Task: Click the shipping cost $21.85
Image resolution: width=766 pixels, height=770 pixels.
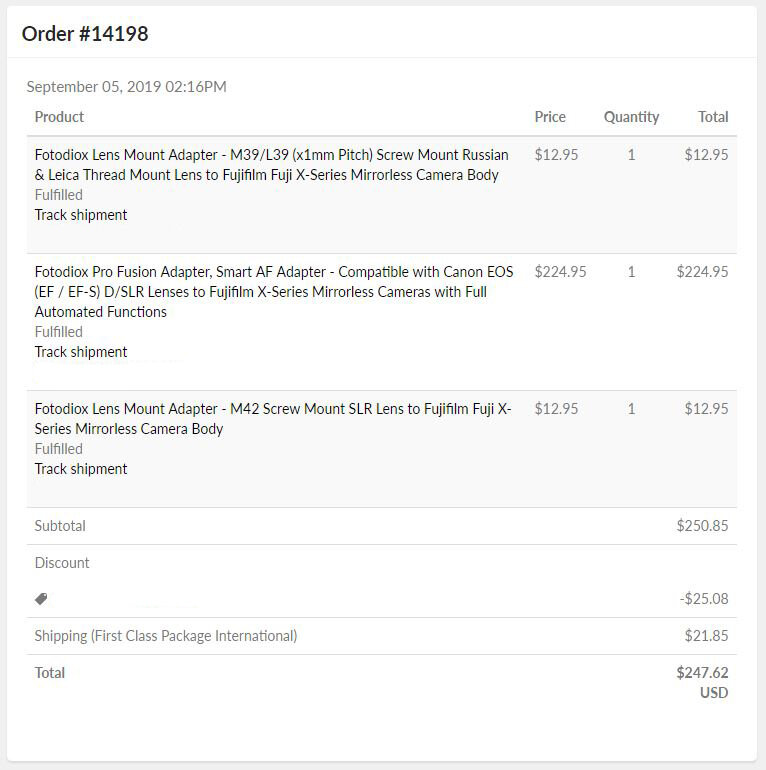Action: tap(706, 636)
